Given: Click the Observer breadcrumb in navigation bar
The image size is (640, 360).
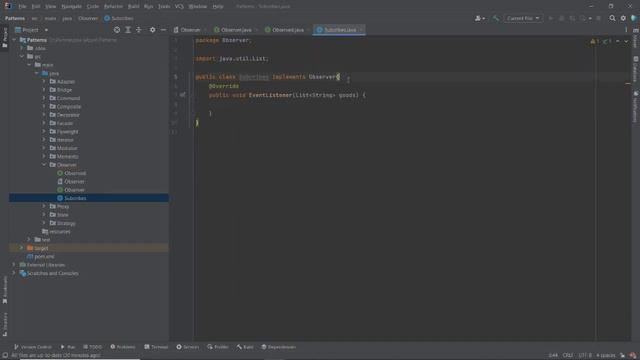Looking at the screenshot, I should [x=88, y=18].
